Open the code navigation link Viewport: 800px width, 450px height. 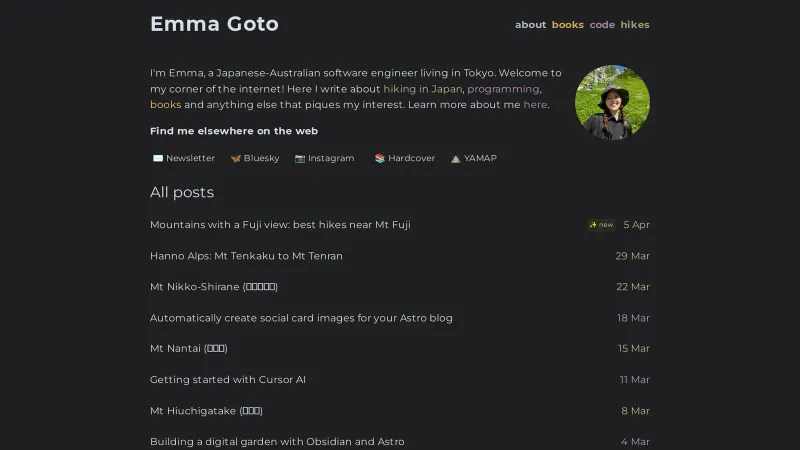[x=602, y=25]
